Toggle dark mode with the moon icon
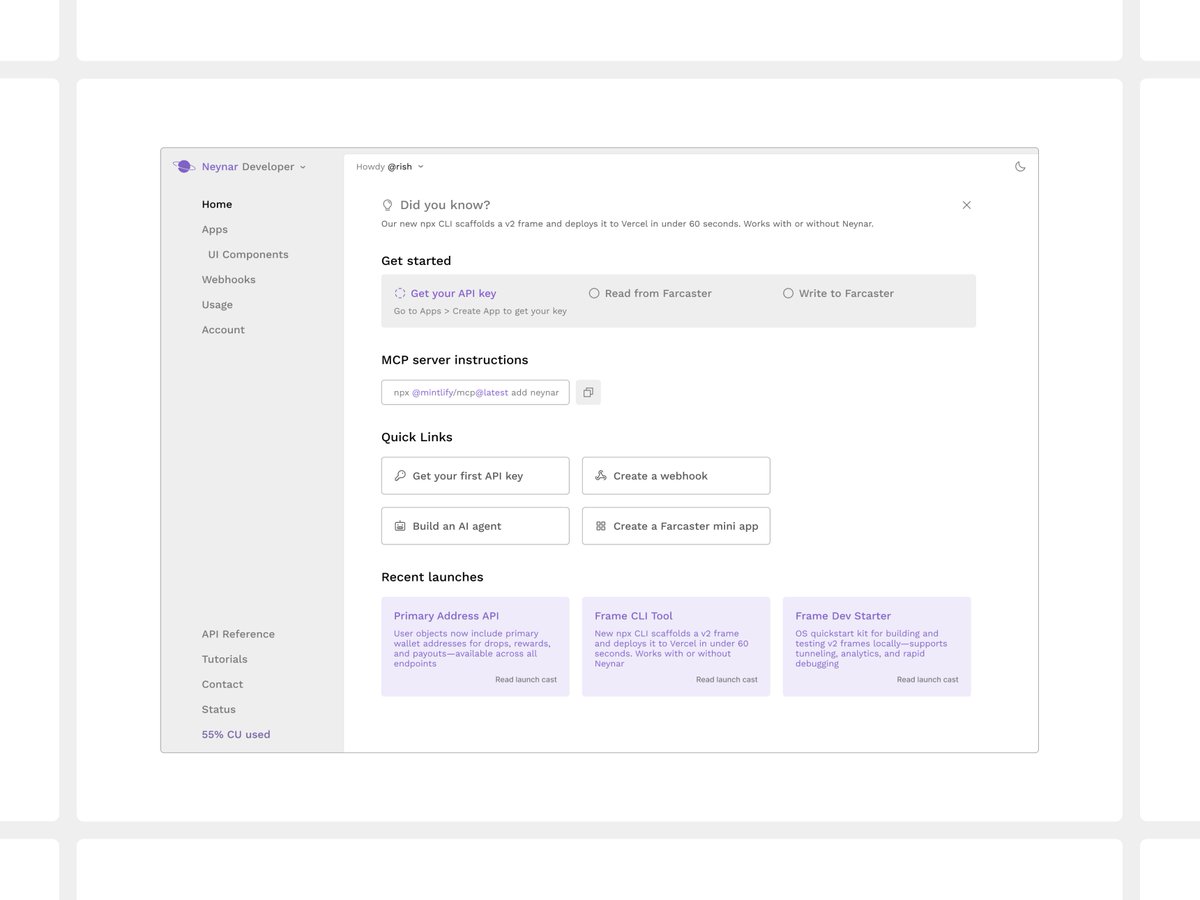Screen dimensions: 1200x900 pyautogui.click(x=1020, y=166)
